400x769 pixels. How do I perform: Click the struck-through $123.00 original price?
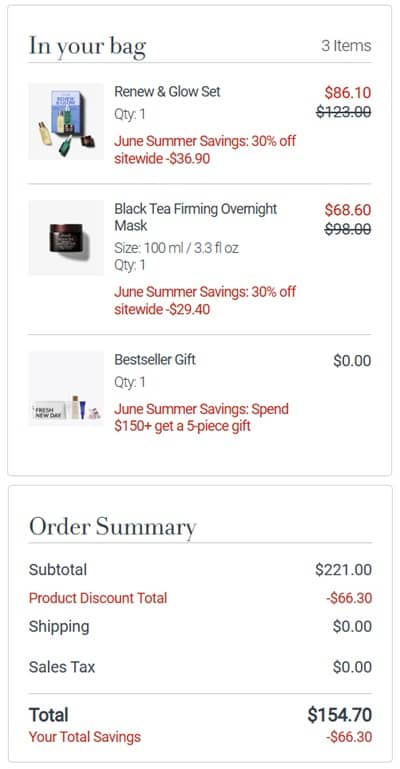344,112
